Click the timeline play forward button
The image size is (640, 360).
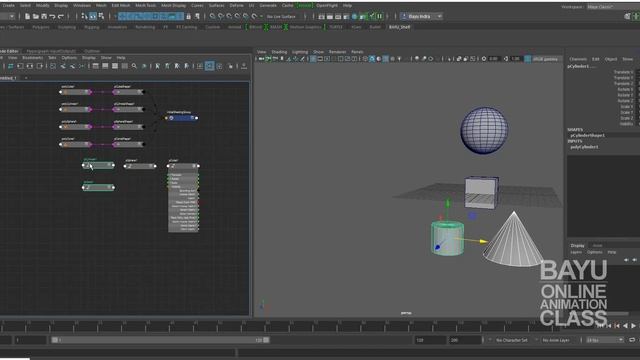[633, 326]
